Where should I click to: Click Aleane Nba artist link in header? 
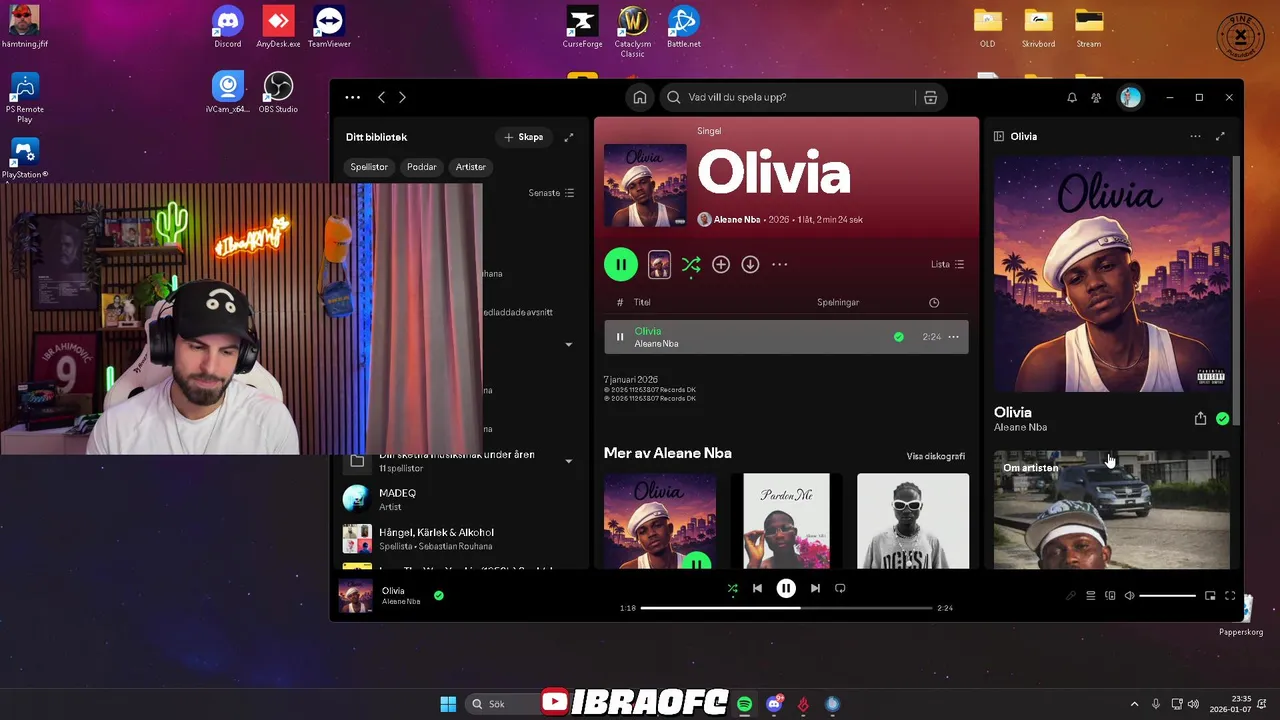pos(737,219)
